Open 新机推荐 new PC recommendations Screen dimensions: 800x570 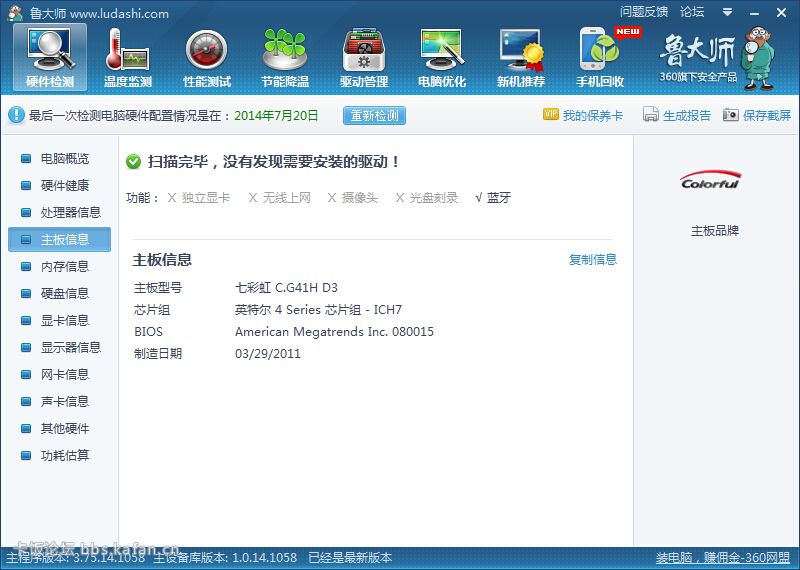tap(521, 58)
